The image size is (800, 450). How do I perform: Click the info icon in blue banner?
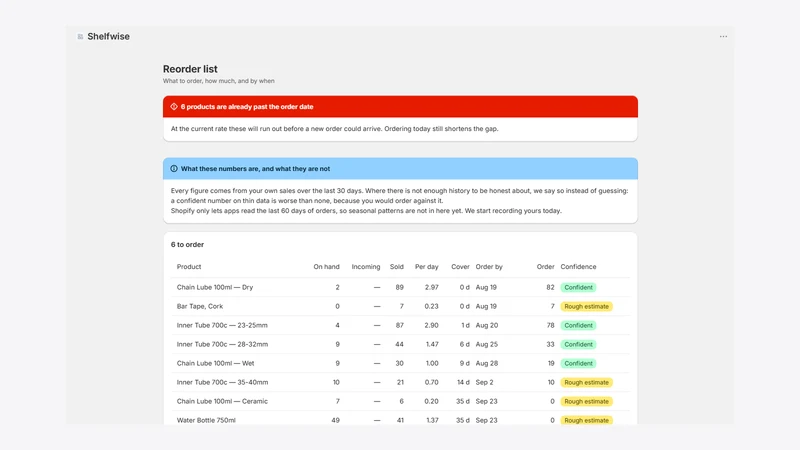(174, 168)
